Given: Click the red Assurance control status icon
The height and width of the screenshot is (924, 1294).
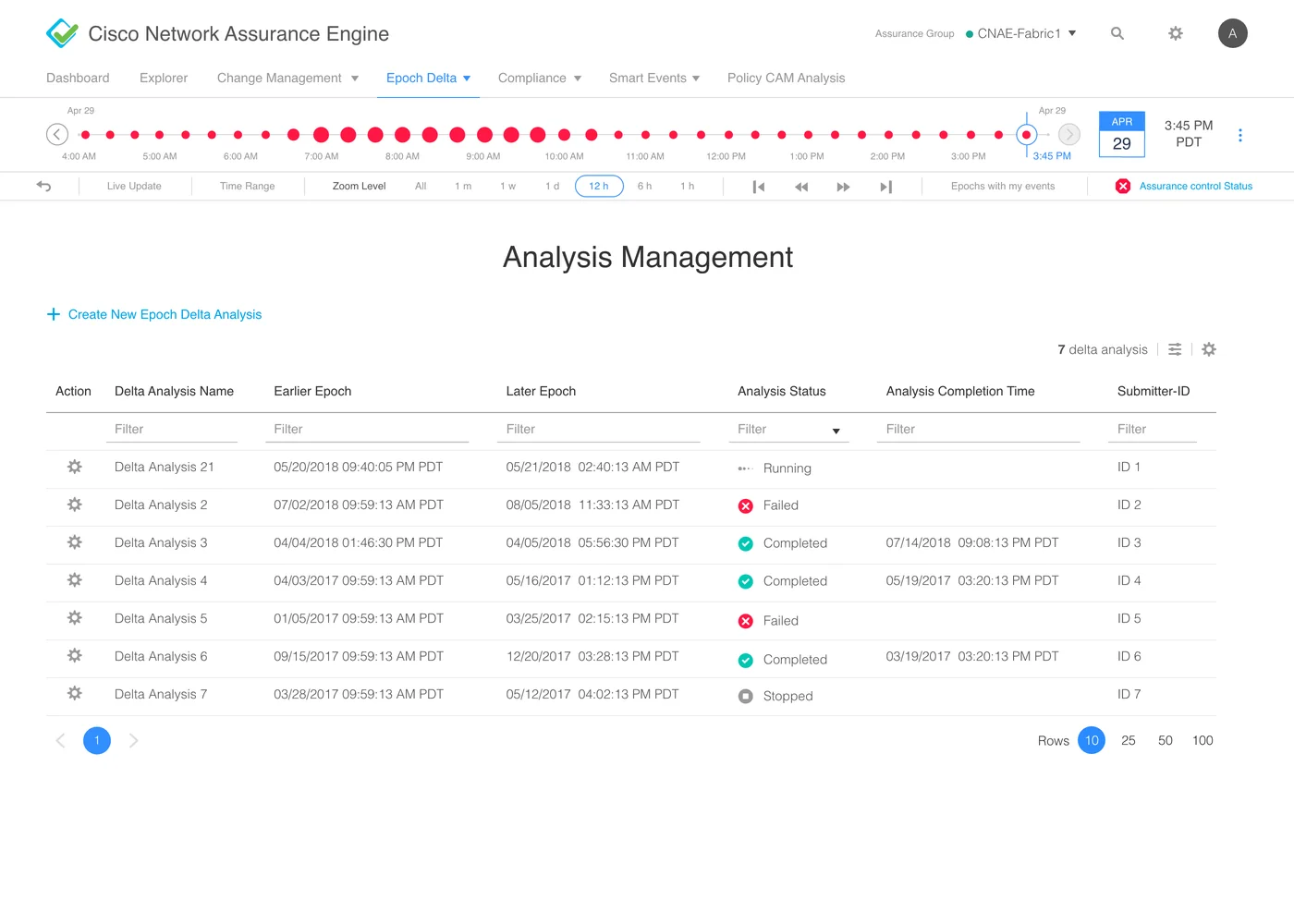Looking at the screenshot, I should point(1123,186).
